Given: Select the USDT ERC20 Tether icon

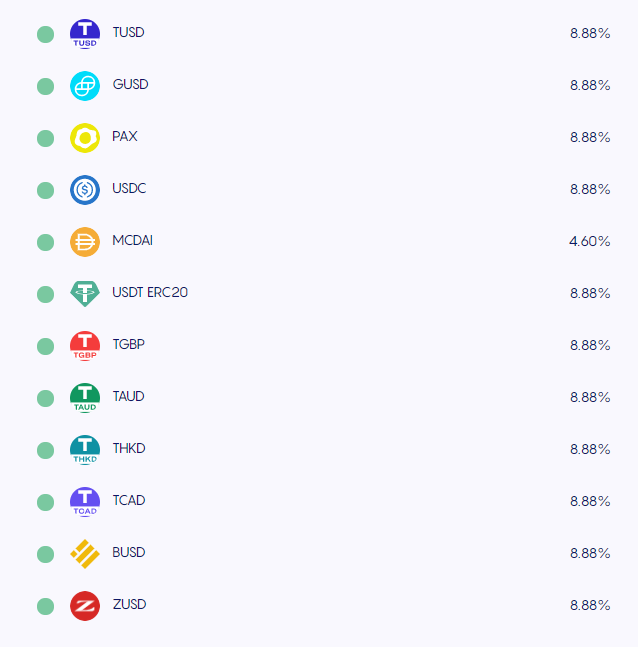Looking at the screenshot, I should 85,294.
